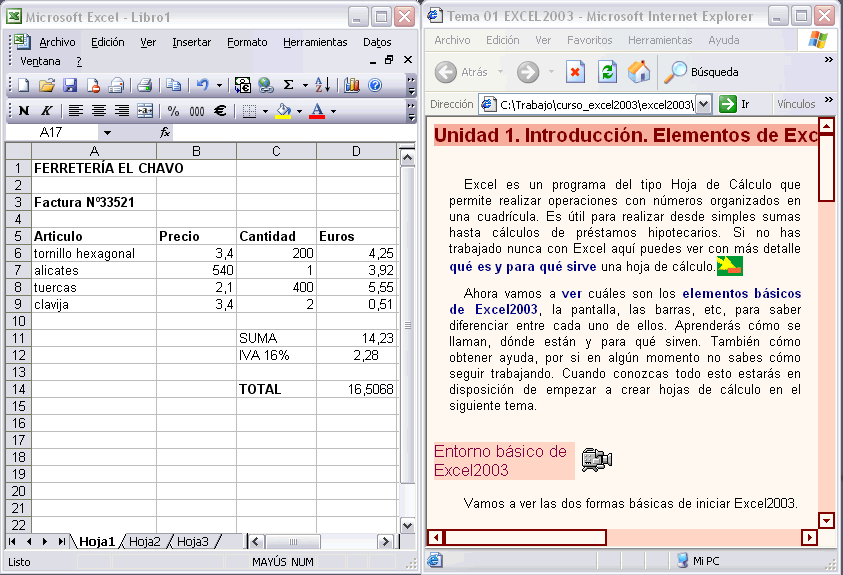The width and height of the screenshot is (843, 575).
Task: Open the Formato menu in Excel
Action: 247,42
